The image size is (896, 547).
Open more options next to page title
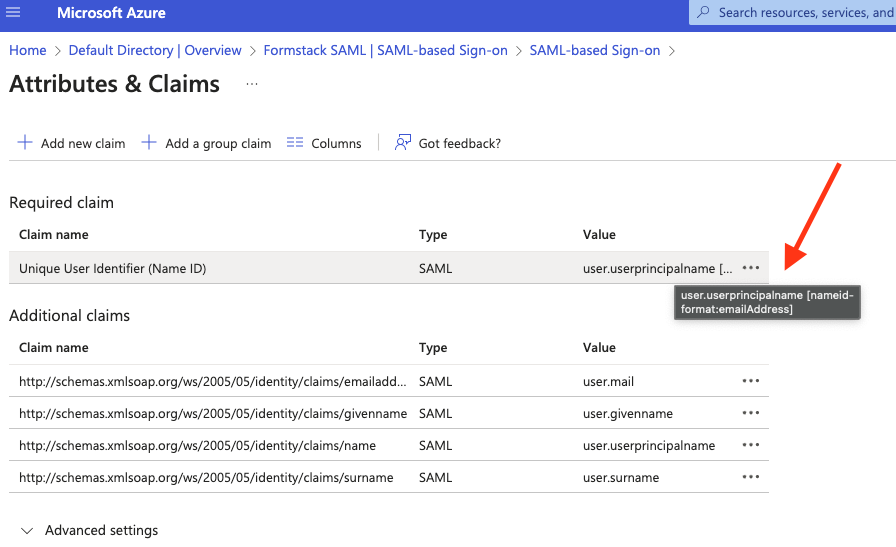252,84
